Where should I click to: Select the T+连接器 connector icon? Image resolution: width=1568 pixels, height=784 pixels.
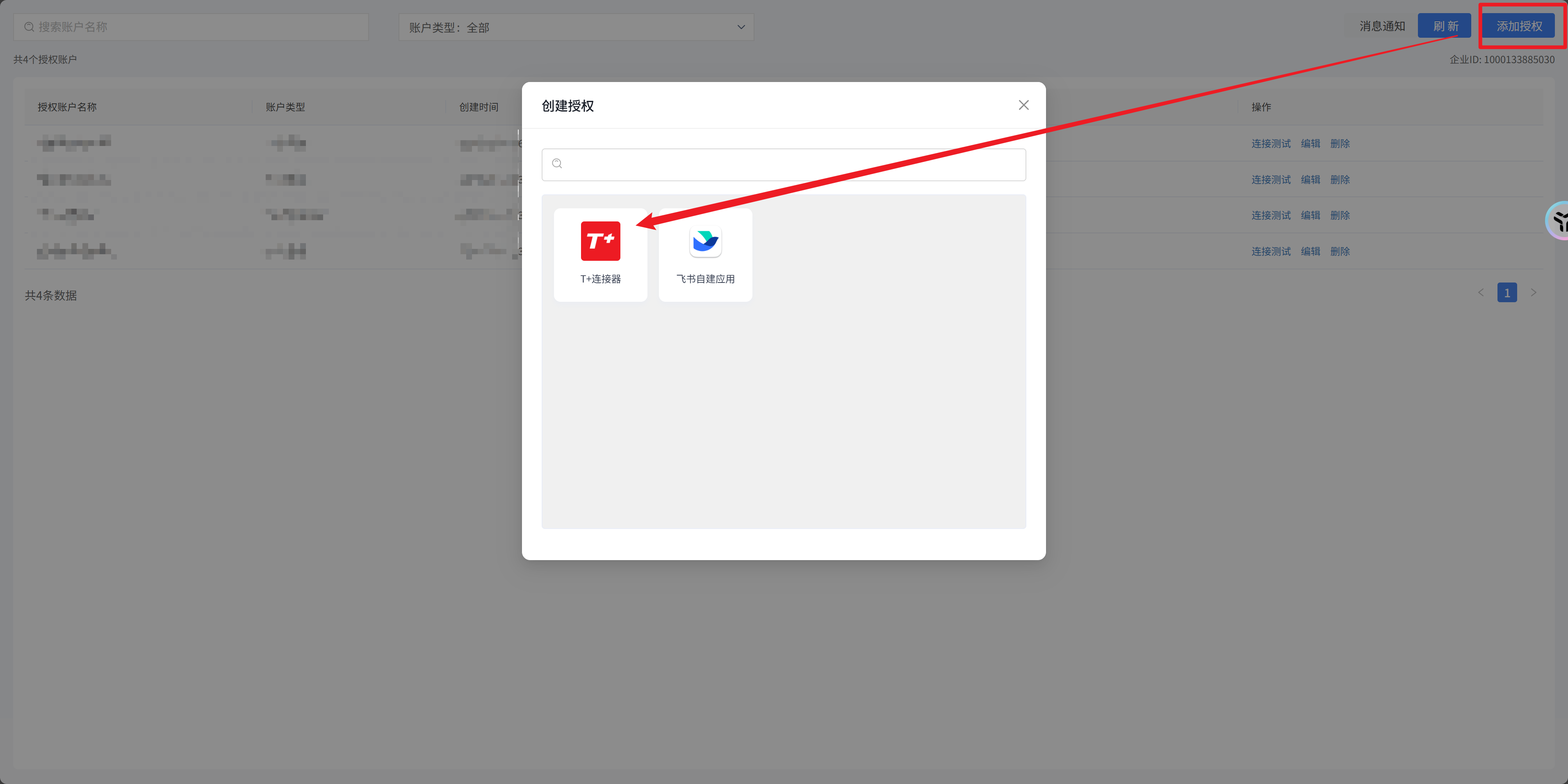point(600,242)
